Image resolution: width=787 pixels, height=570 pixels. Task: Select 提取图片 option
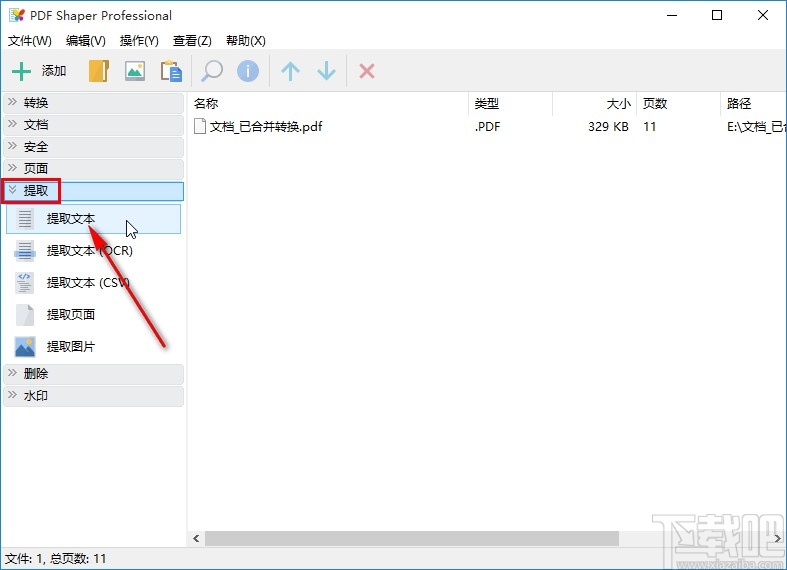[93, 347]
